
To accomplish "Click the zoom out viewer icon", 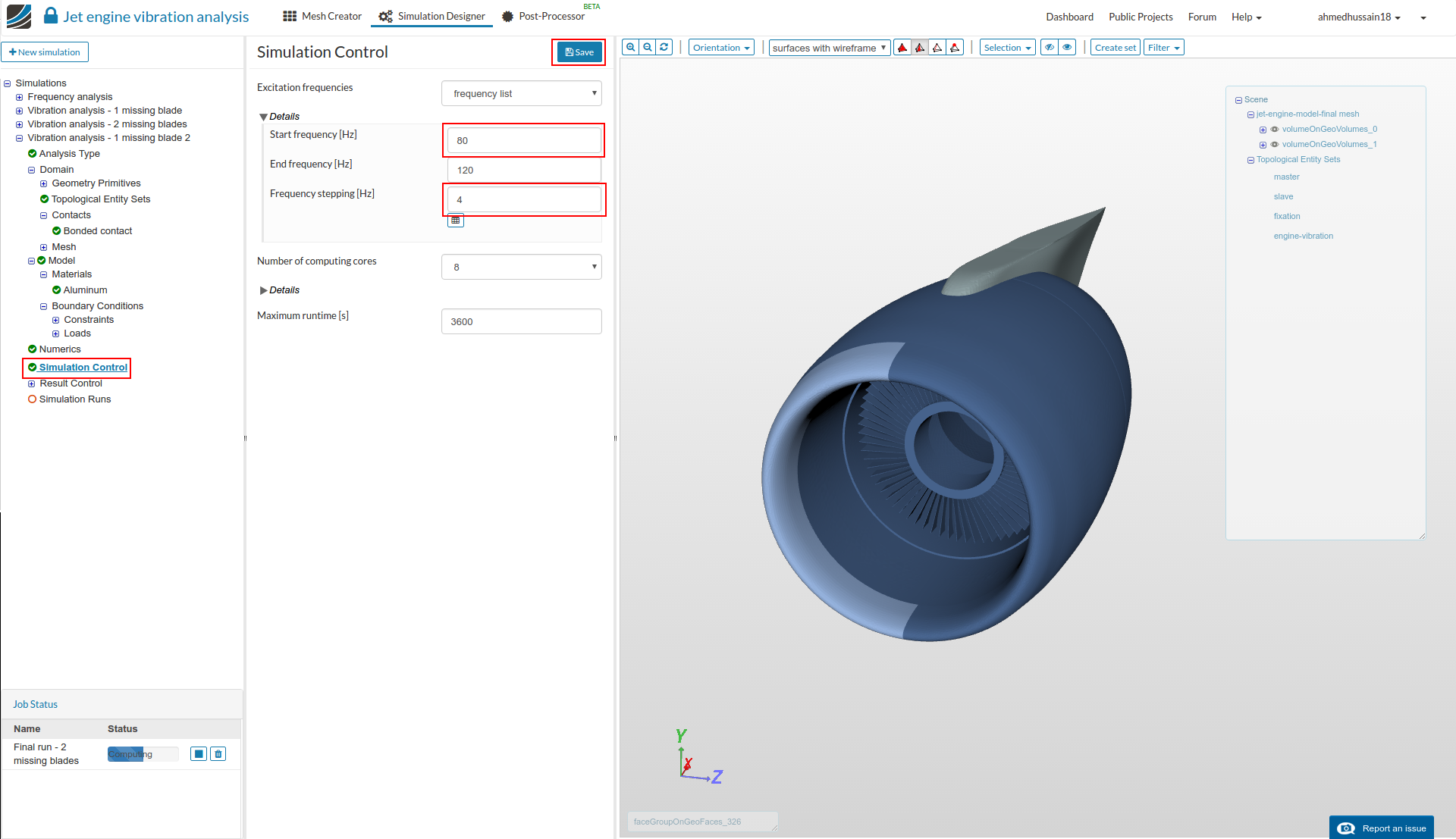I will coord(648,47).
